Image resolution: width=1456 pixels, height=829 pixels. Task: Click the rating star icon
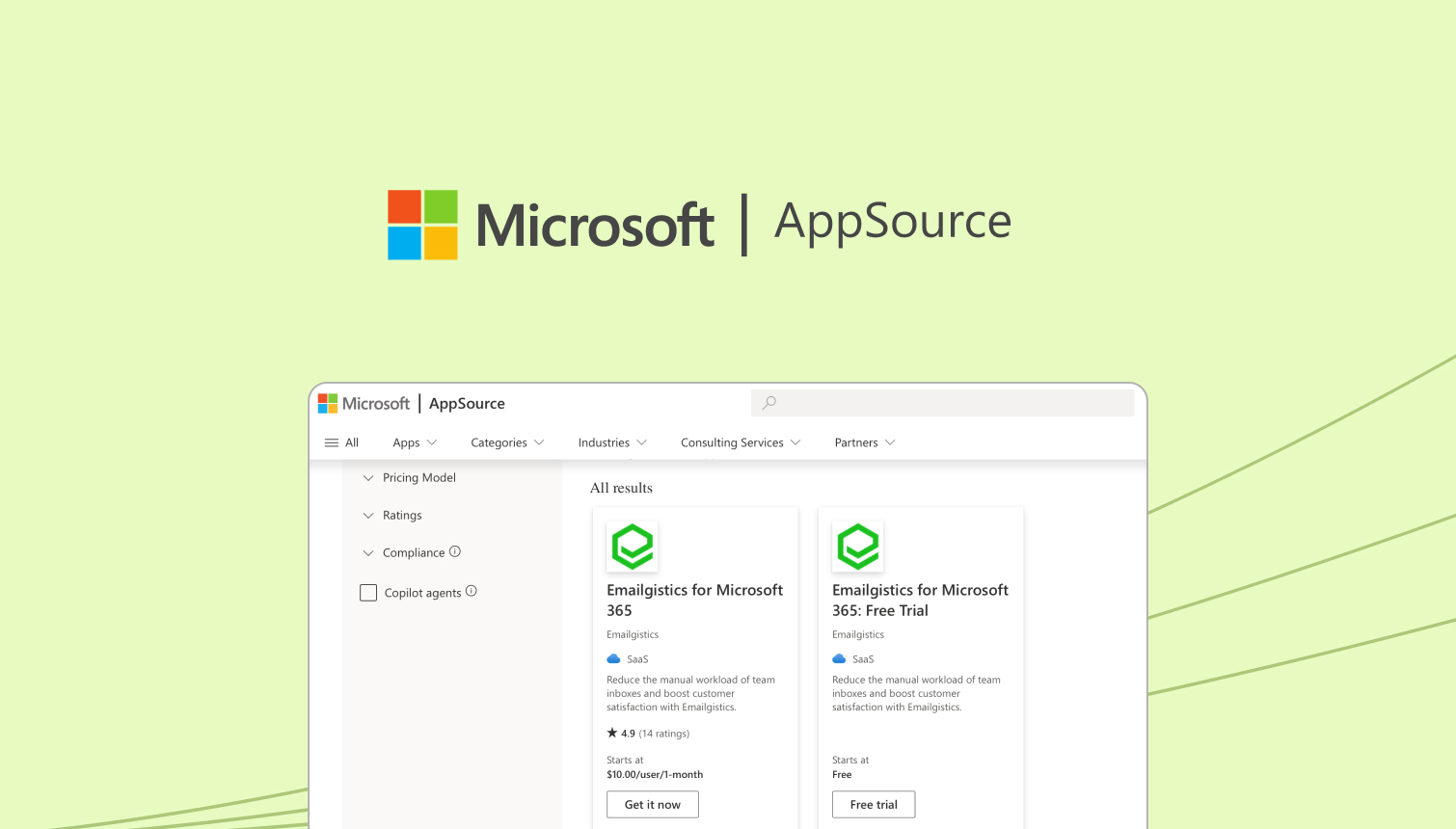[612, 733]
